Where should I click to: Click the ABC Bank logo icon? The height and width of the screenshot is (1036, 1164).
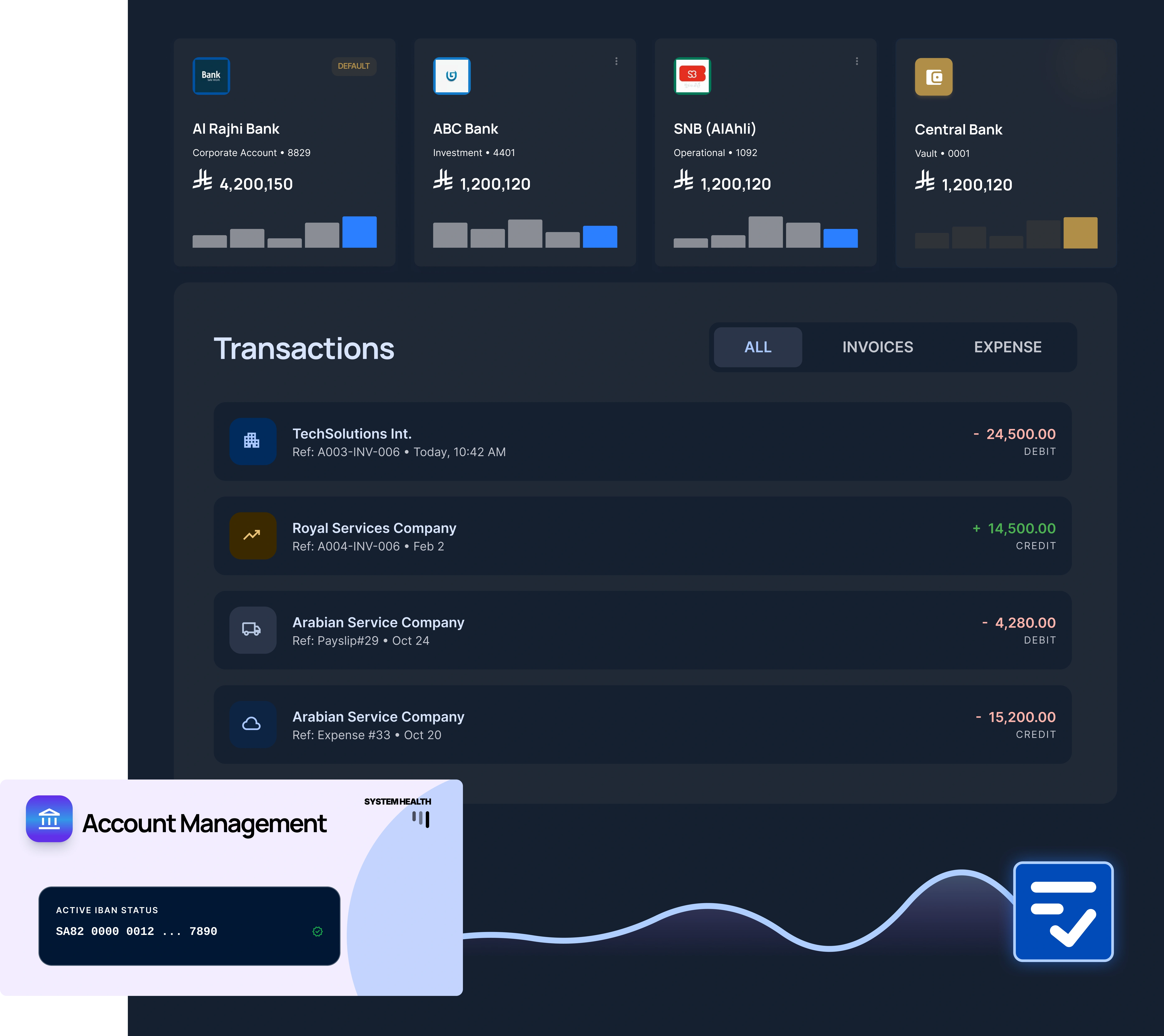[452, 76]
